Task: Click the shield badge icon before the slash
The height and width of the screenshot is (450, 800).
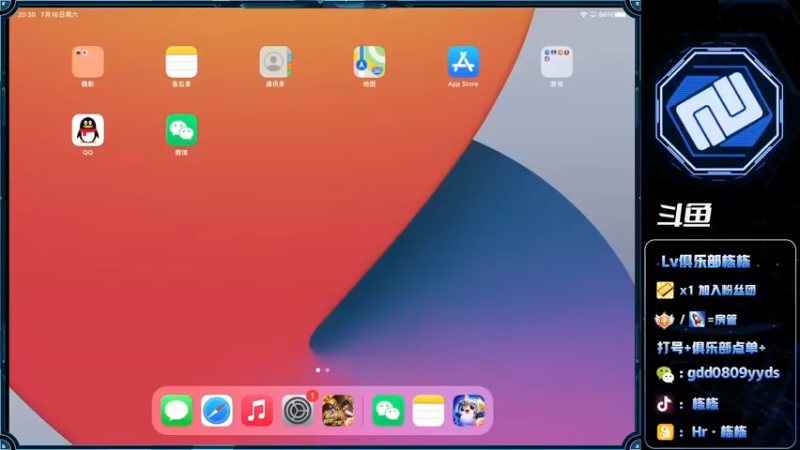Action: pos(664,320)
